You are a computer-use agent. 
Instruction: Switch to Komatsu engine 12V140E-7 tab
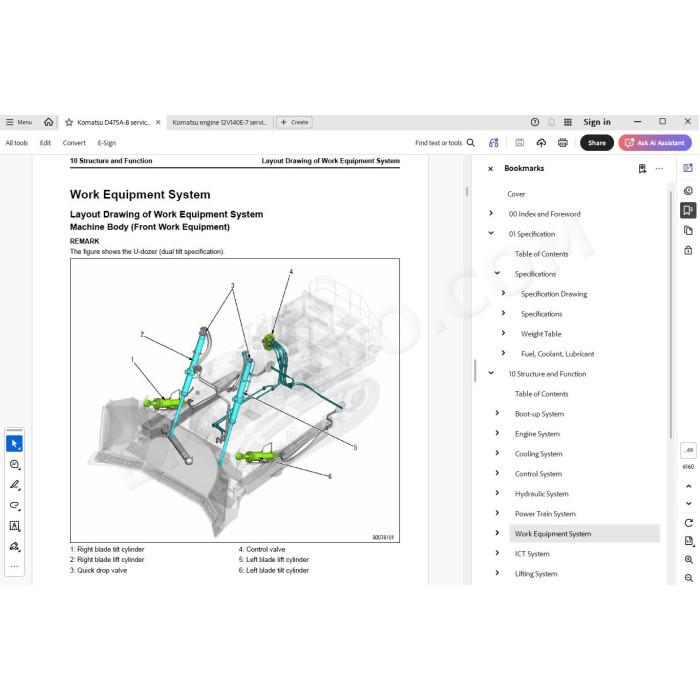220,122
